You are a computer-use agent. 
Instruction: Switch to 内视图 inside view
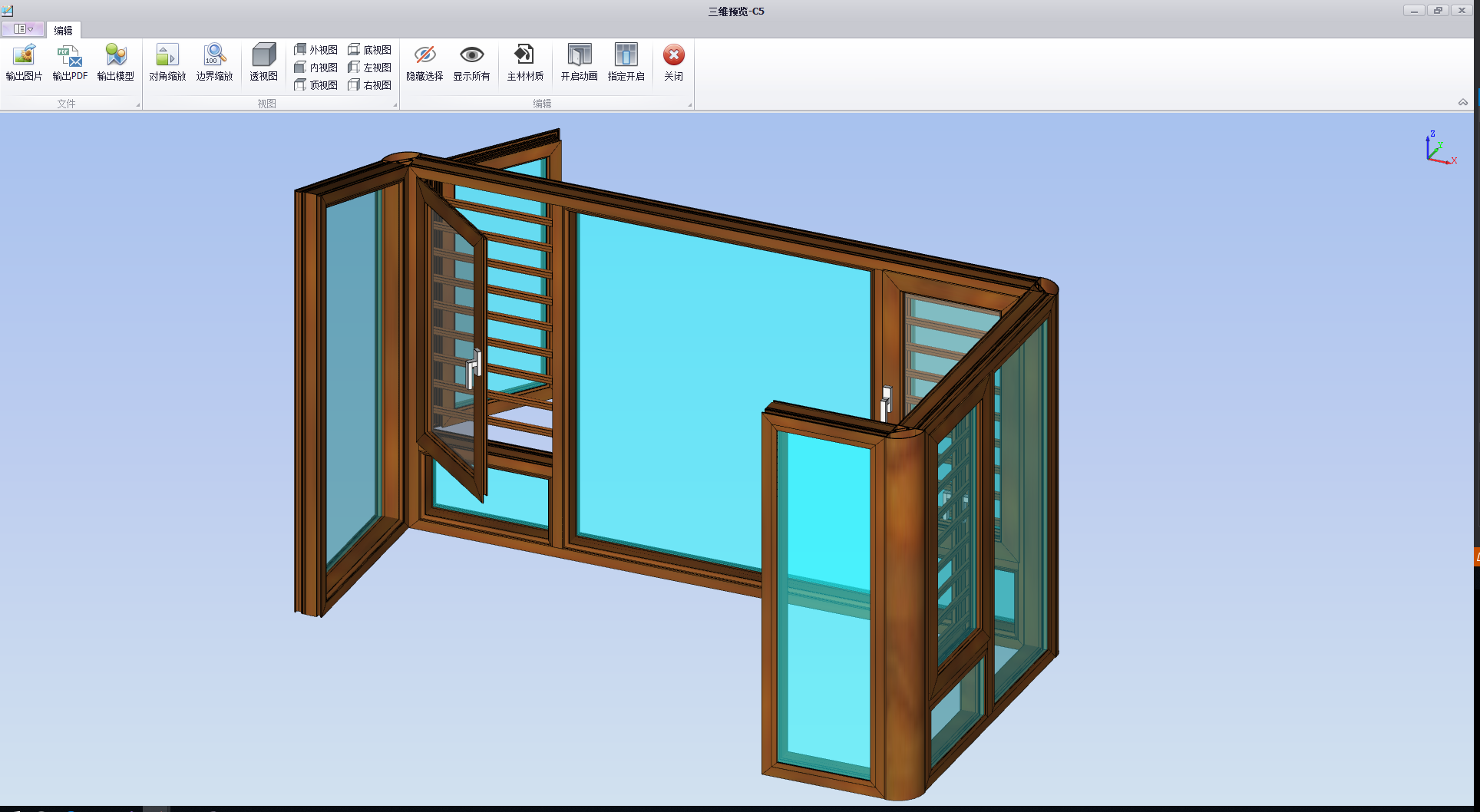point(316,68)
